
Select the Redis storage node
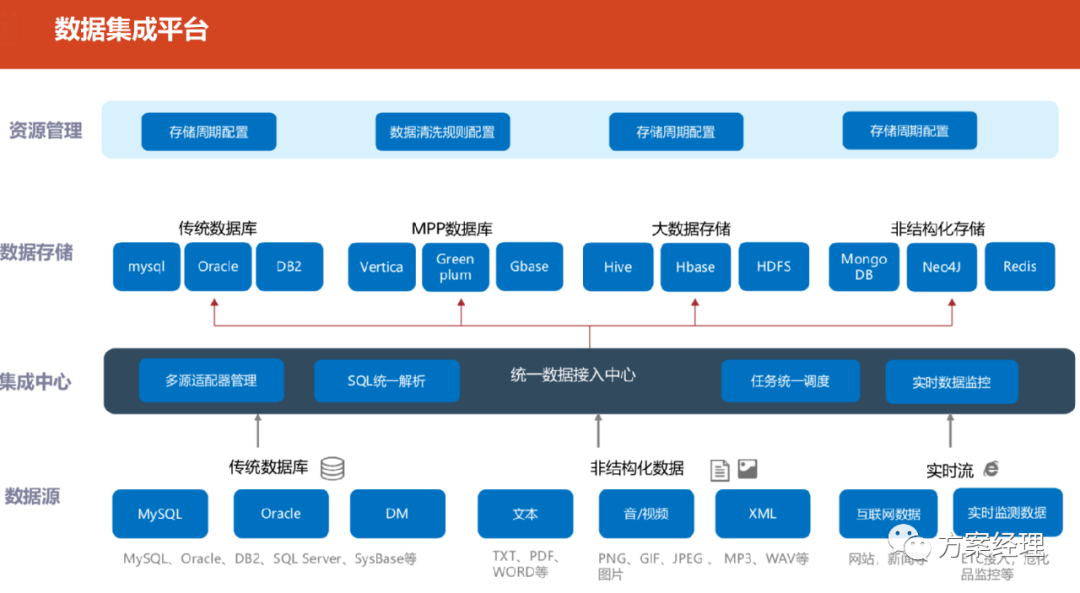click(x=1020, y=266)
